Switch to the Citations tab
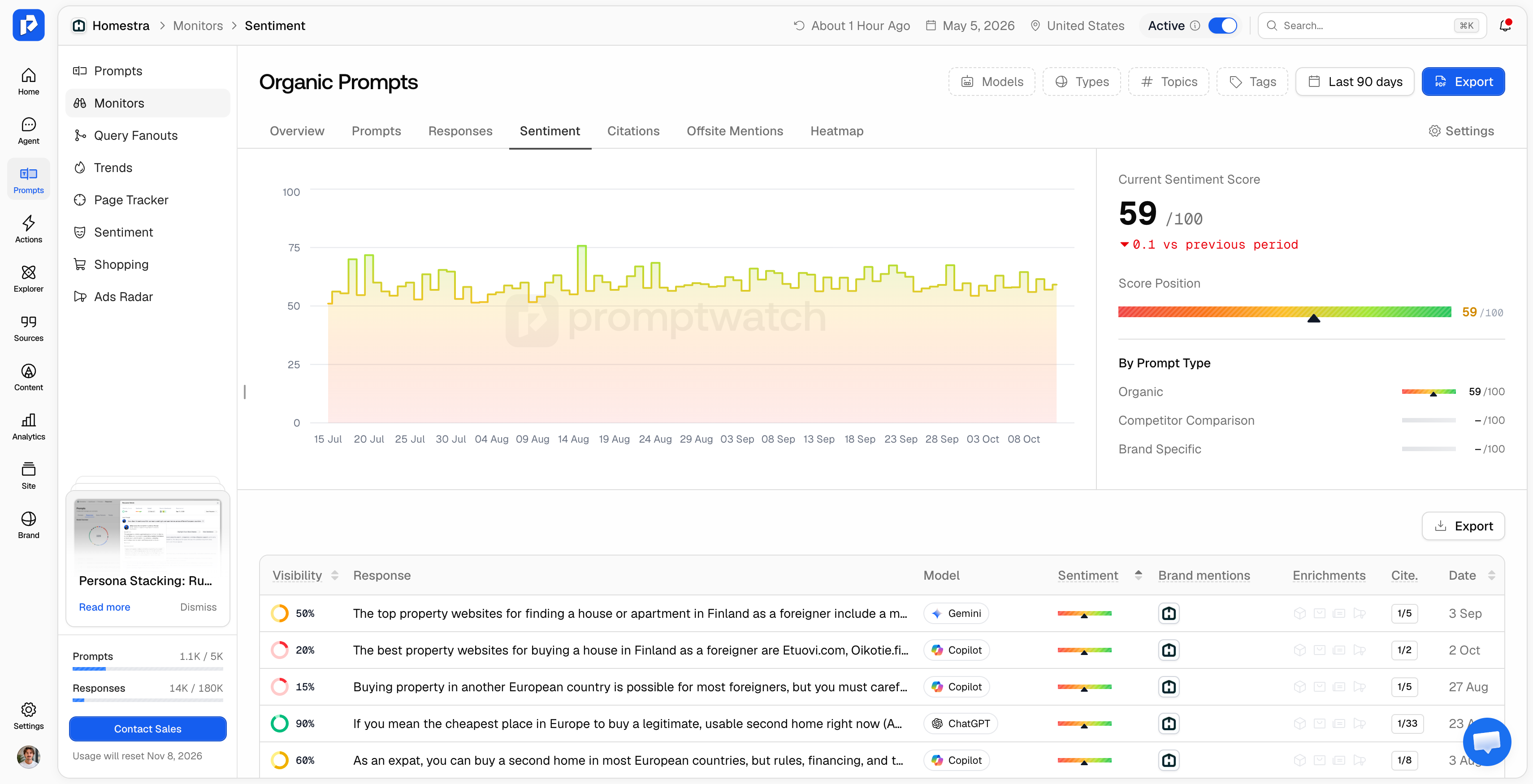 633,131
